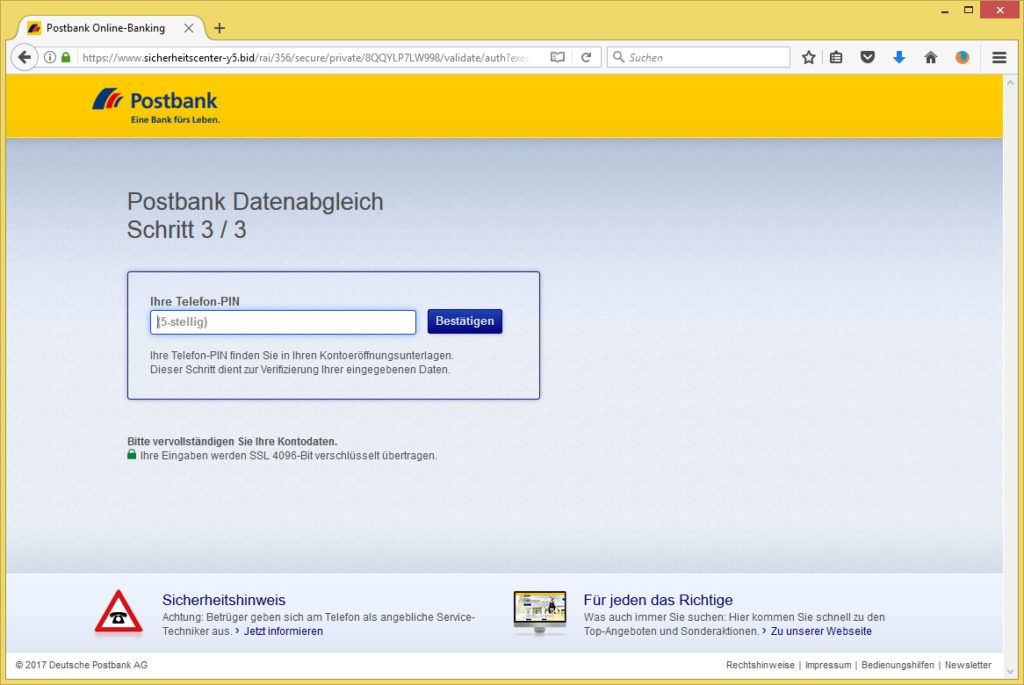Viewport: 1024px width, 685px height.
Task: Open the Jetzt informieren link
Action: [x=283, y=631]
